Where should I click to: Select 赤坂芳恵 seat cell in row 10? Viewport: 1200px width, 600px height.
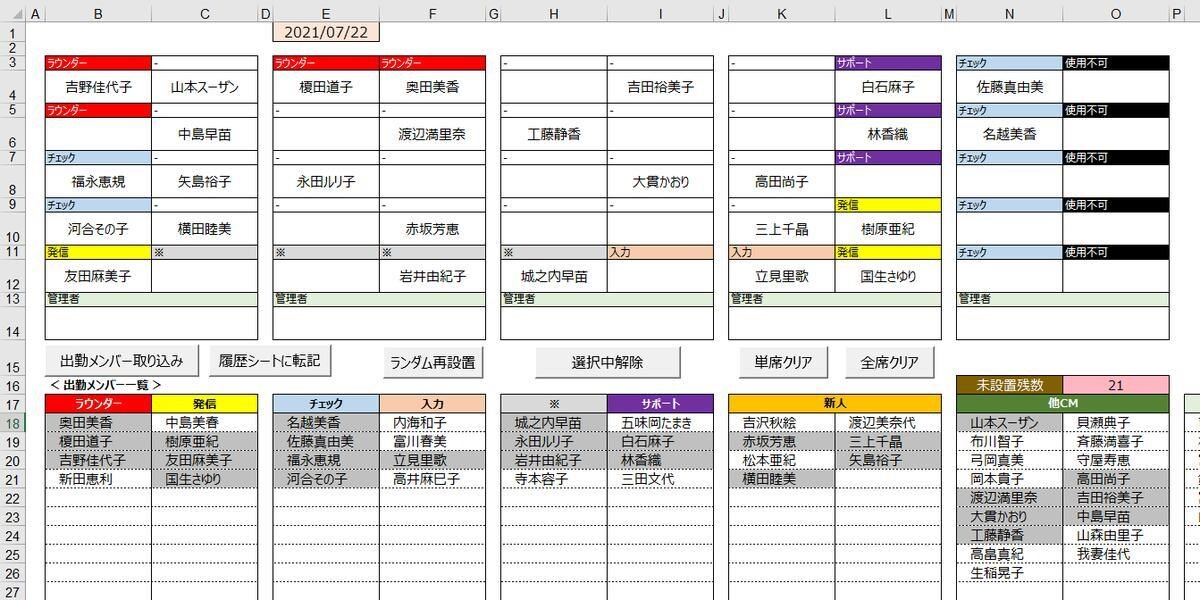tap(433, 229)
